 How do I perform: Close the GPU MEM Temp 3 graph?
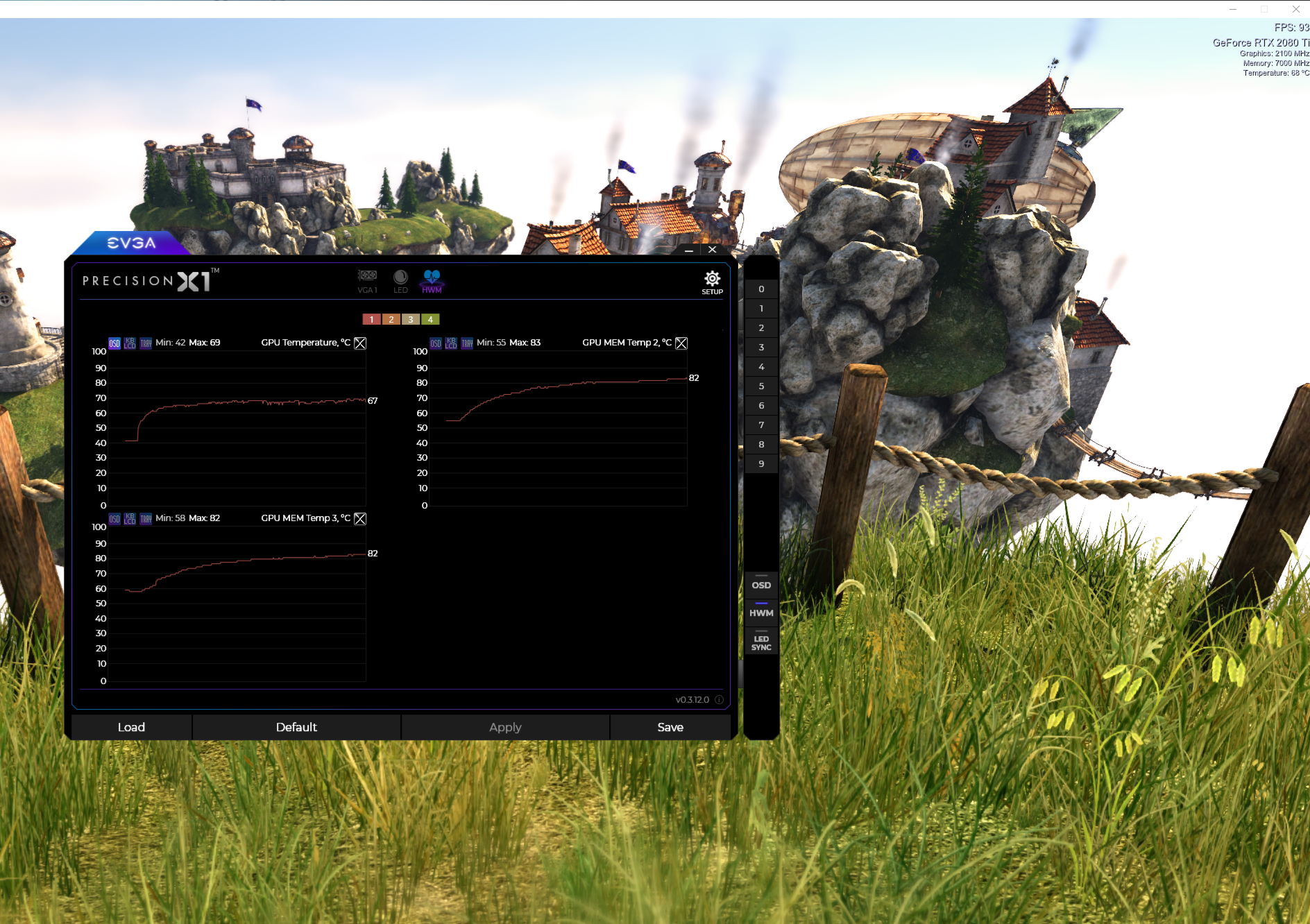360,519
